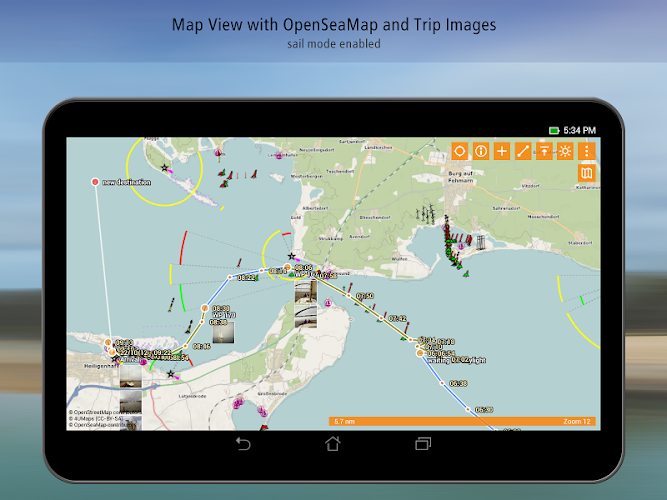Tap the Android back button
The width and height of the screenshot is (667, 500).
point(243,443)
